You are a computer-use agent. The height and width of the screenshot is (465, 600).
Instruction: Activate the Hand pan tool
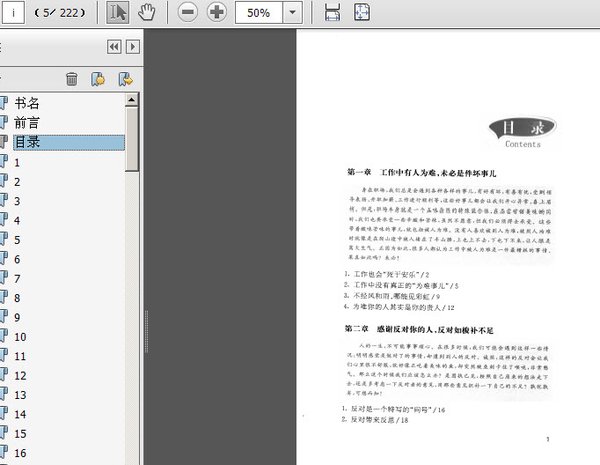(x=147, y=14)
